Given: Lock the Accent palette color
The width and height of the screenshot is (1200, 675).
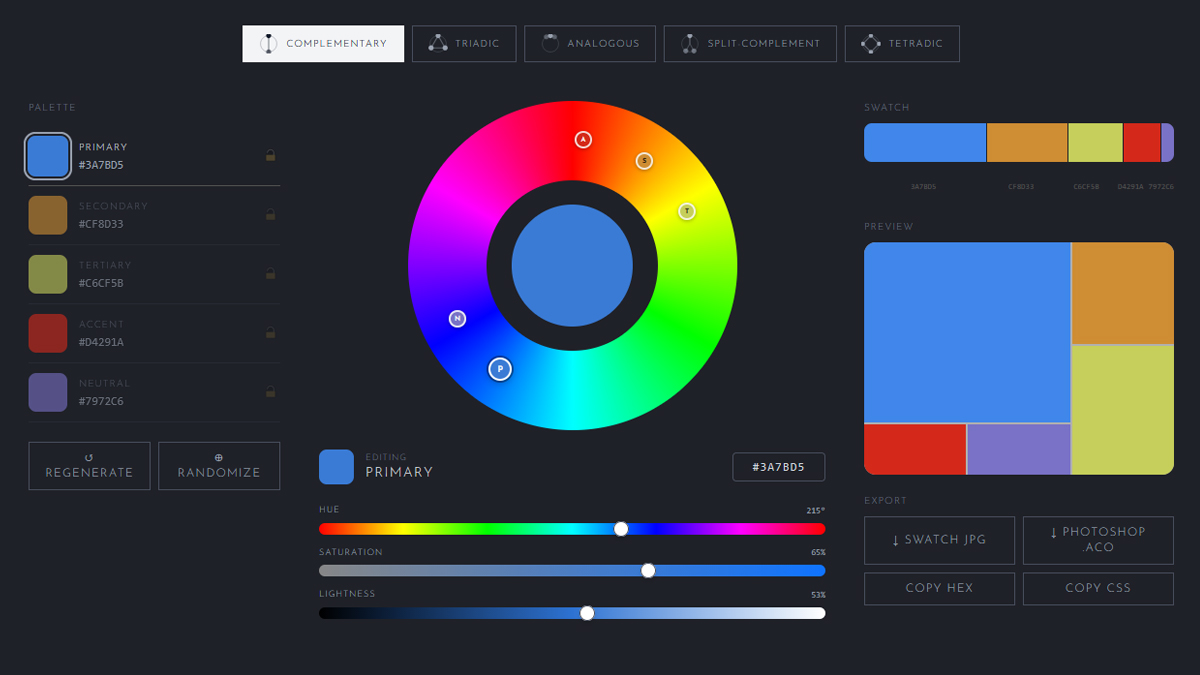Looking at the screenshot, I should (x=271, y=334).
